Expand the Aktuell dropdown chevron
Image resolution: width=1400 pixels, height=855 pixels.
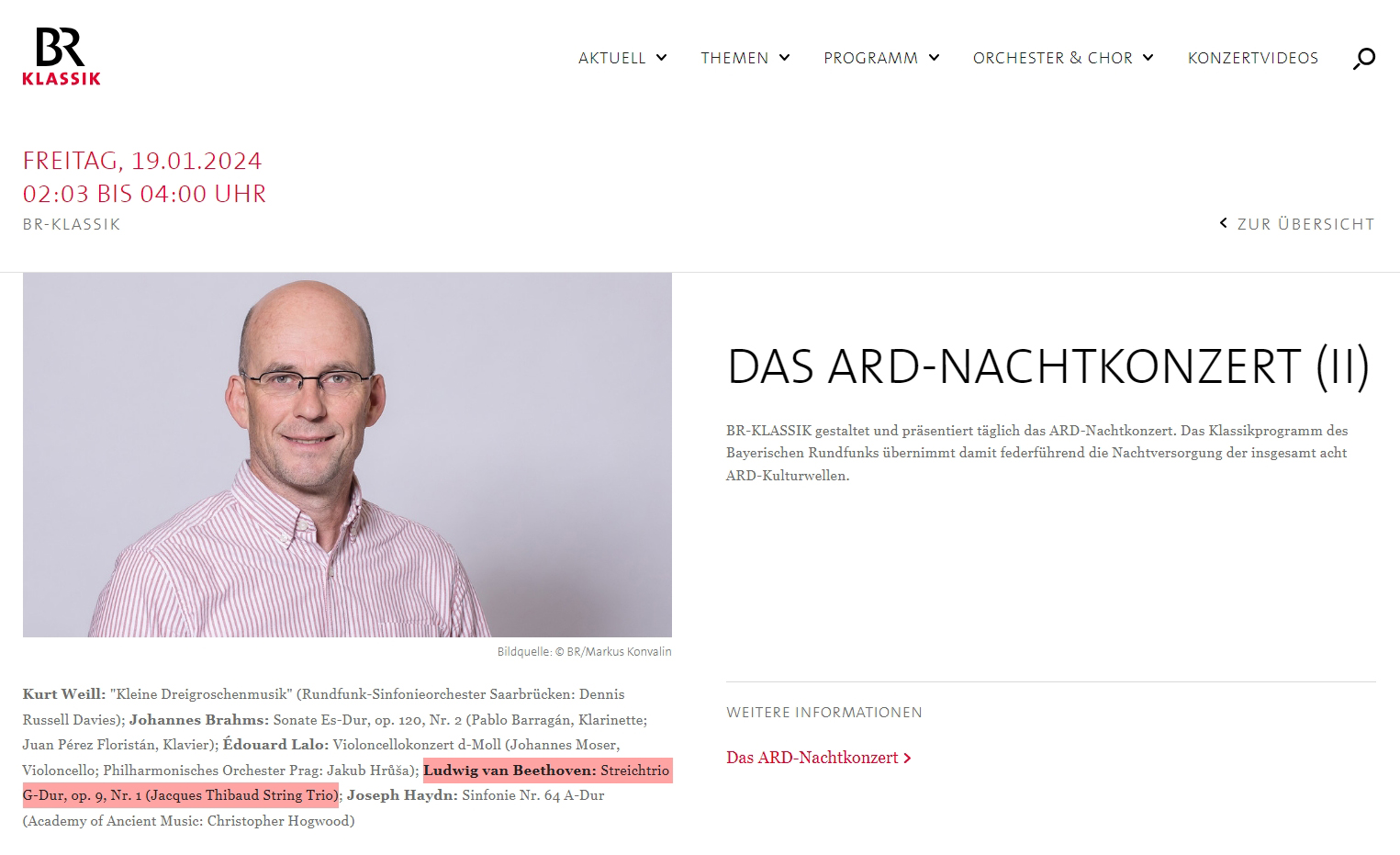(661, 58)
